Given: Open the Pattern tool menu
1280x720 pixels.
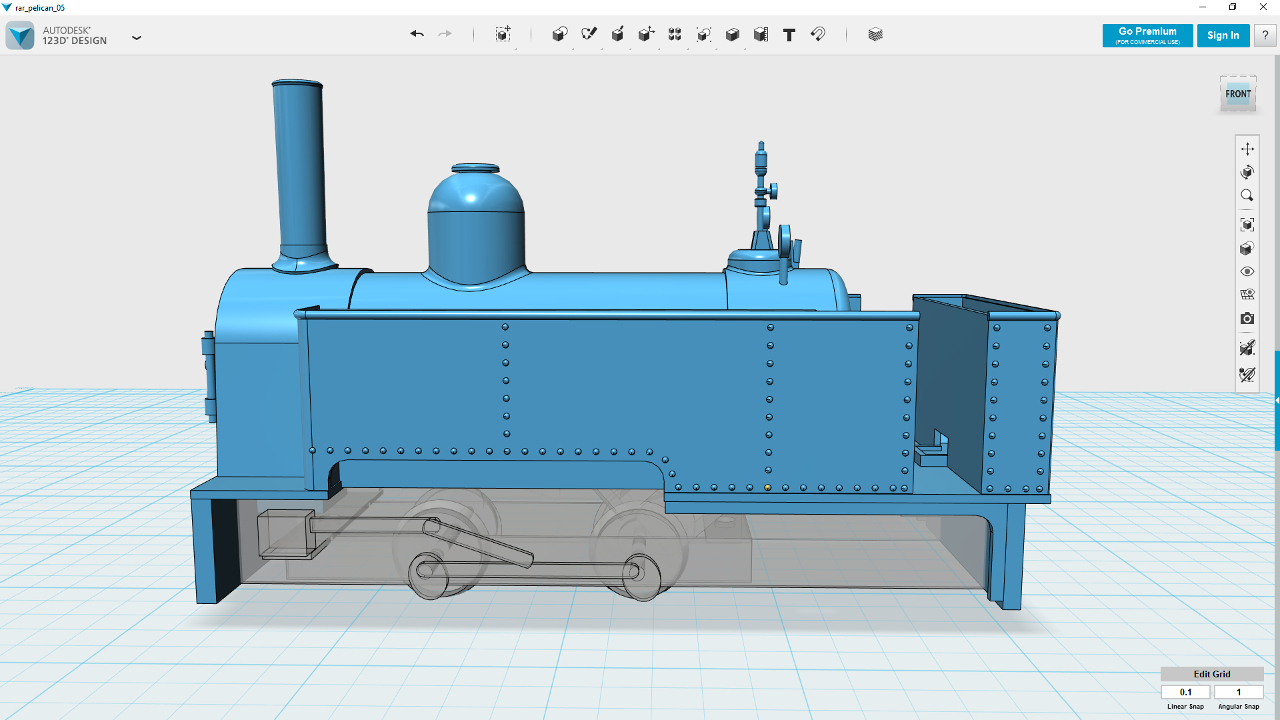Looking at the screenshot, I should [675, 34].
